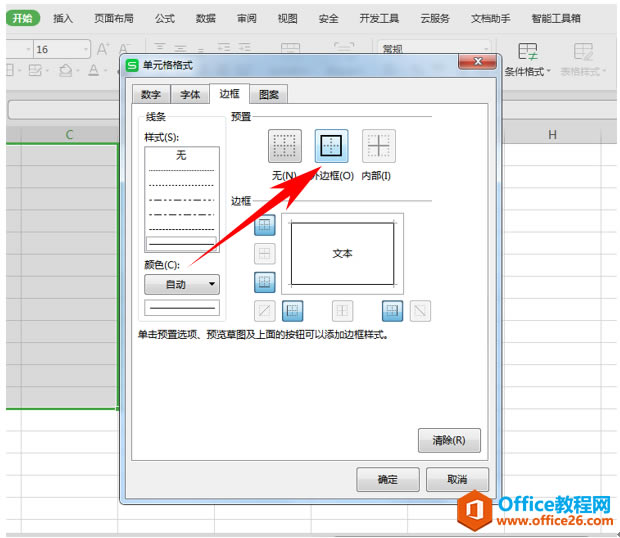
Task: Click the font color A icon
Action: 94,70
